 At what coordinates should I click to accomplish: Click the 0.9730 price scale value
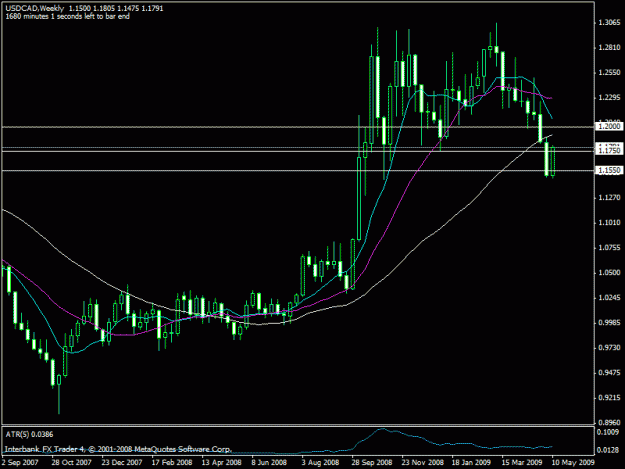pos(609,348)
